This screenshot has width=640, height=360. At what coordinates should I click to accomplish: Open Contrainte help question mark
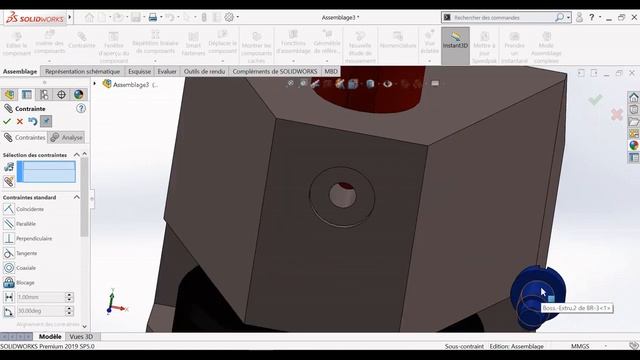pyautogui.click(x=81, y=109)
